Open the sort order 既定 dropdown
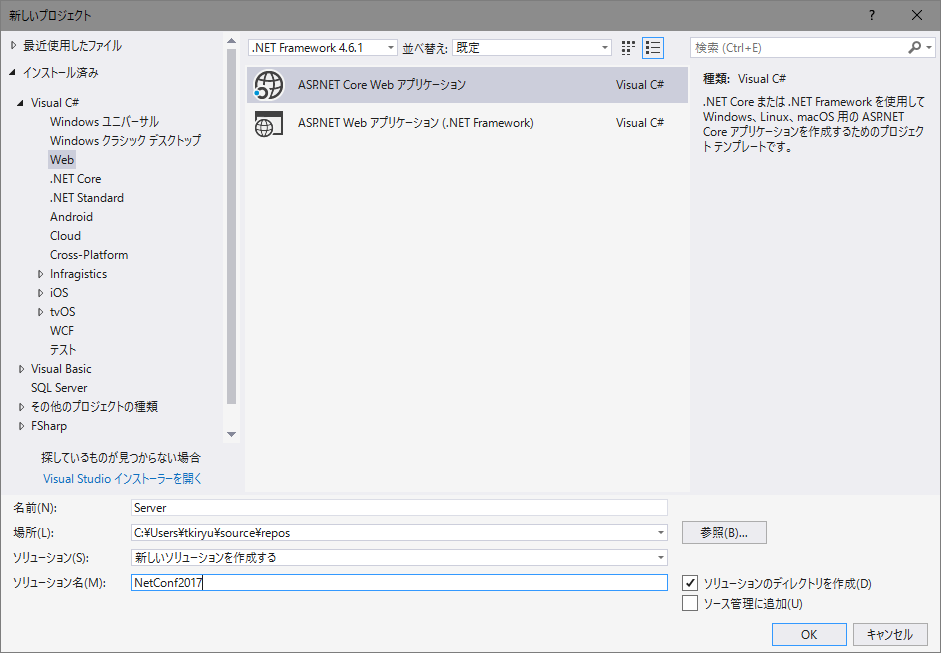The width and height of the screenshot is (941, 653). pos(532,48)
